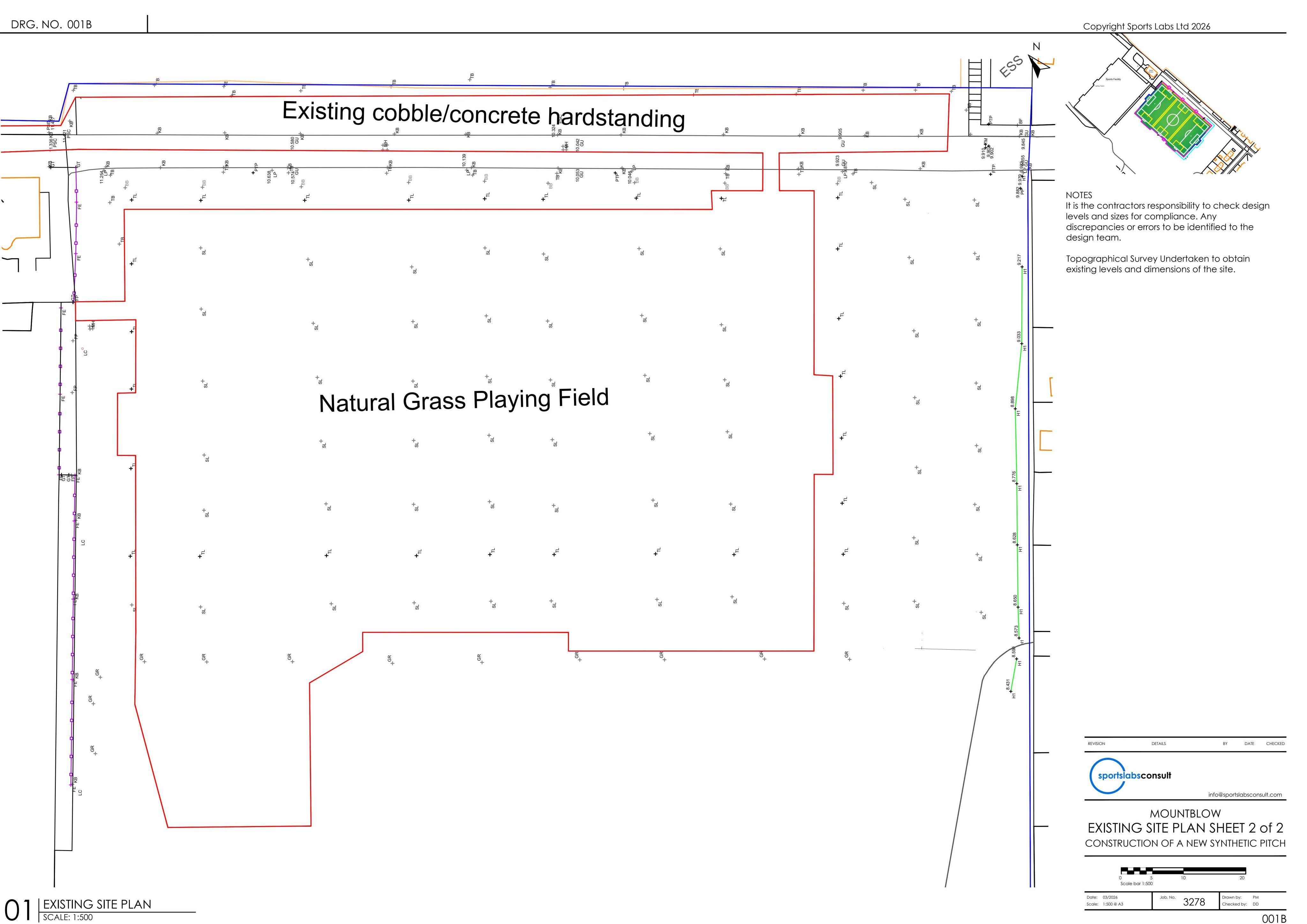Click the 8.431 spot level

click(1008, 685)
